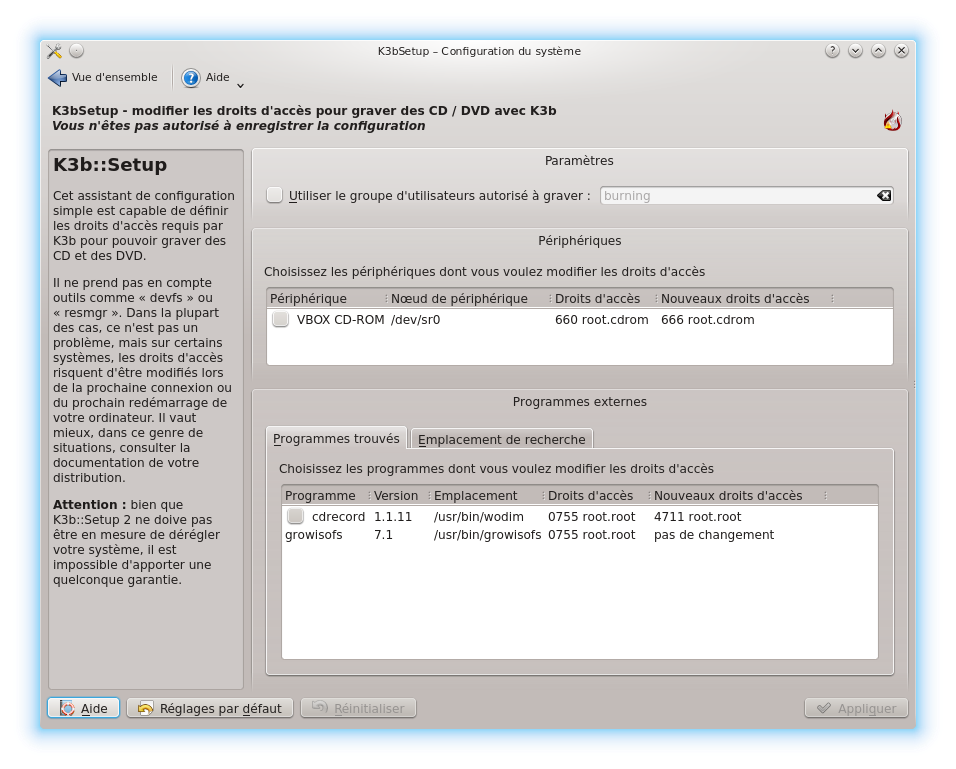Open the Aide toolbar dropdown arrow
Image resolution: width=956 pixels, height=769 pixels.
pos(240,83)
